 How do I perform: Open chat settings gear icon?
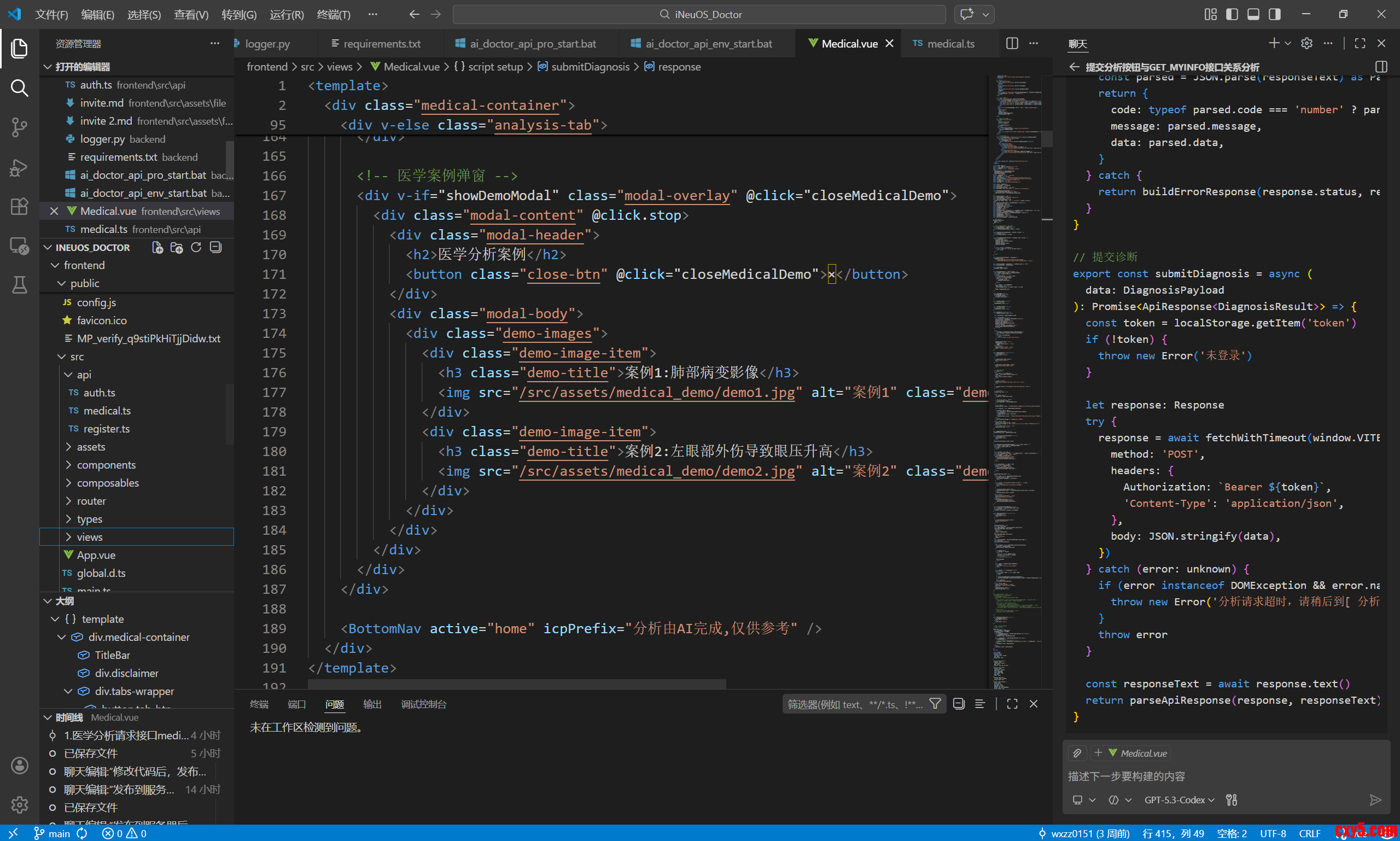pyautogui.click(x=1306, y=44)
